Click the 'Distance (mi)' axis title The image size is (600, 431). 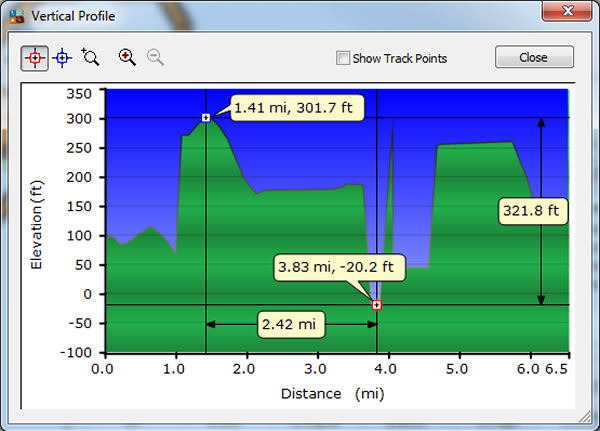[332, 393]
